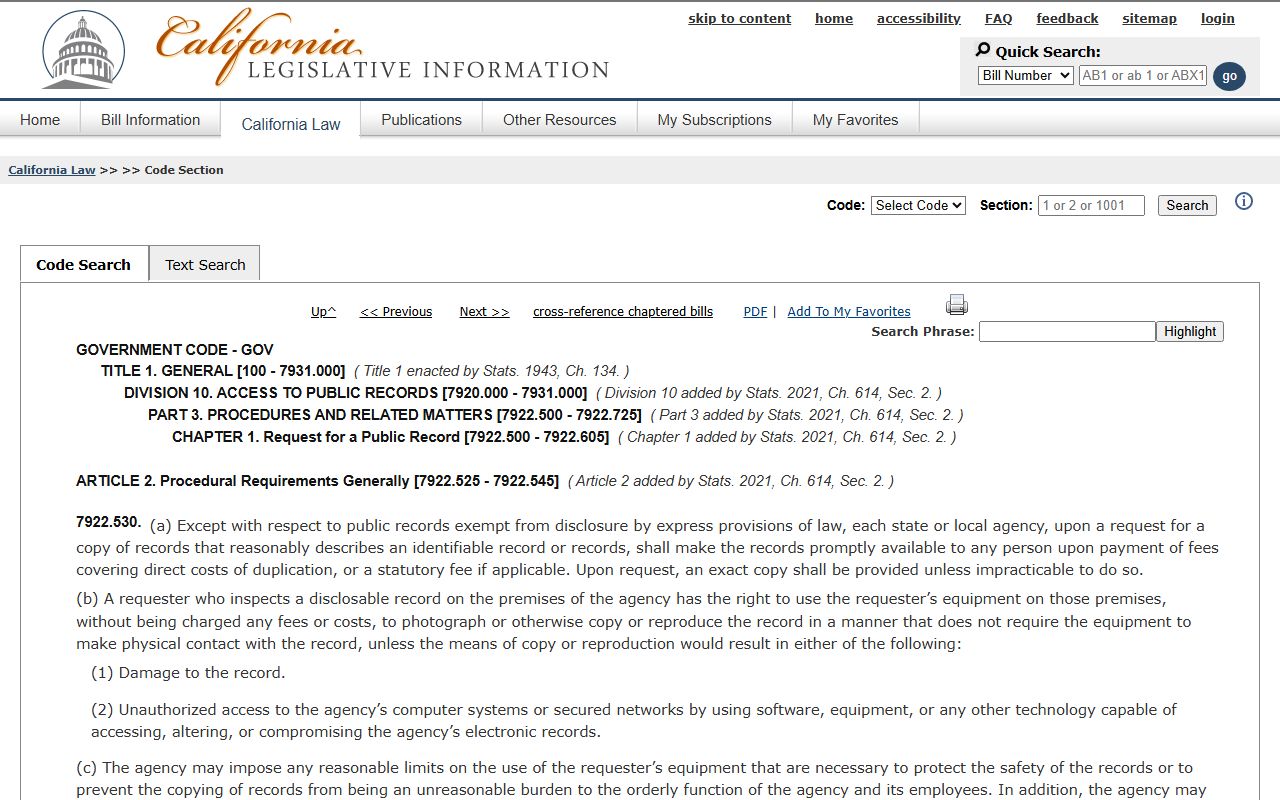Viewport: 1280px width, 800px height.
Task: Open the accessibility link
Action: click(x=919, y=18)
